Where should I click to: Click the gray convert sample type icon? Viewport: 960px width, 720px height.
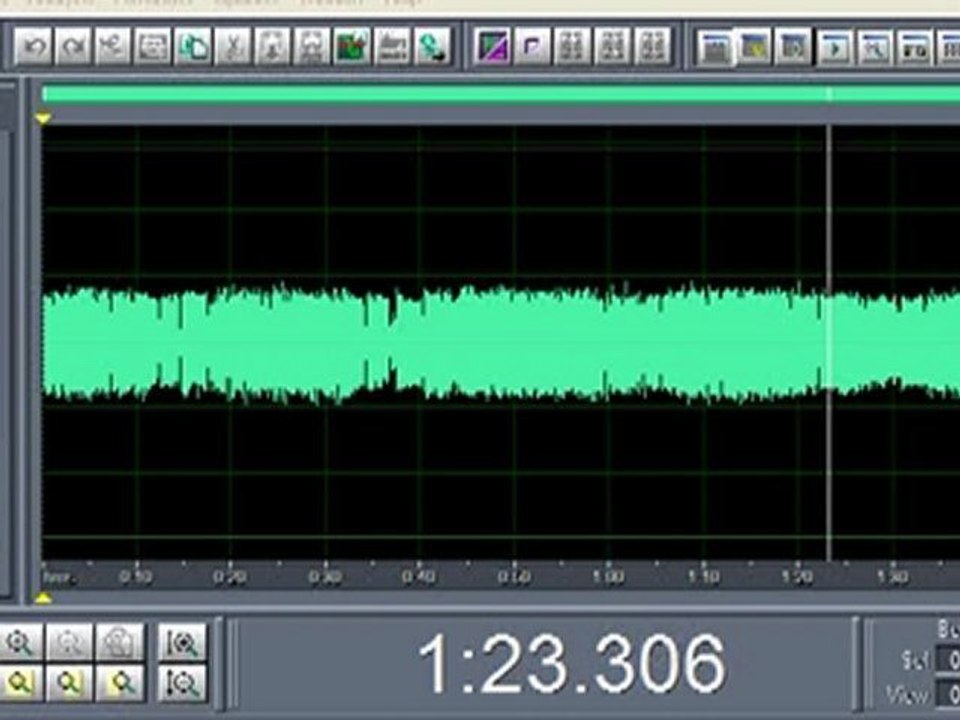click(392, 47)
